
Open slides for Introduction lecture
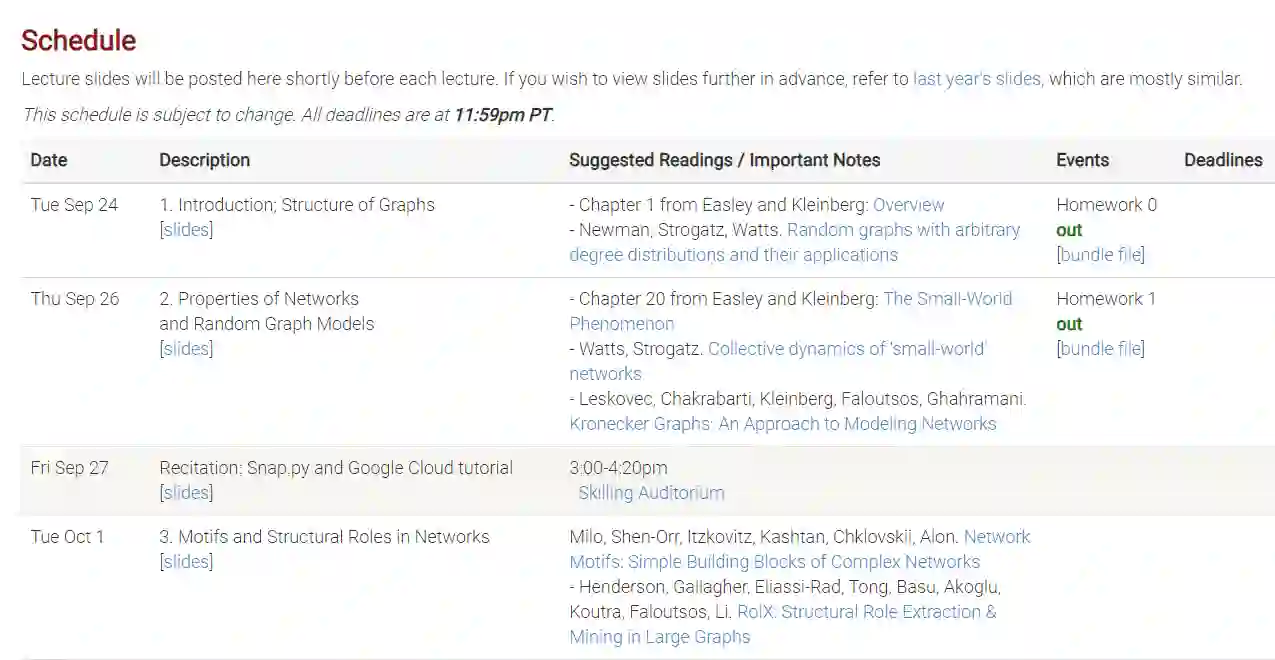point(187,230)
